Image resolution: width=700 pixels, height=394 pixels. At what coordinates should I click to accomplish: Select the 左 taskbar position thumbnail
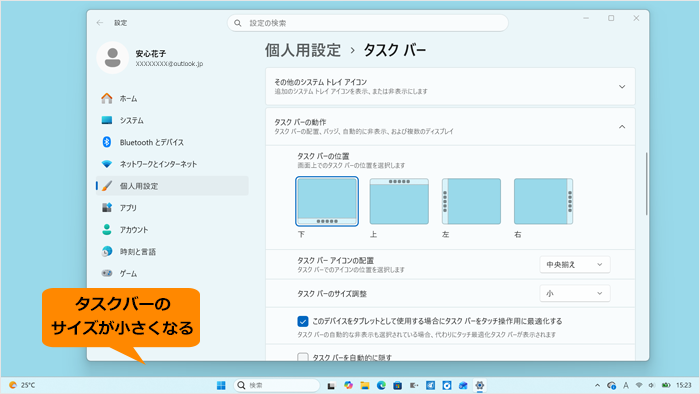(471, 201)
